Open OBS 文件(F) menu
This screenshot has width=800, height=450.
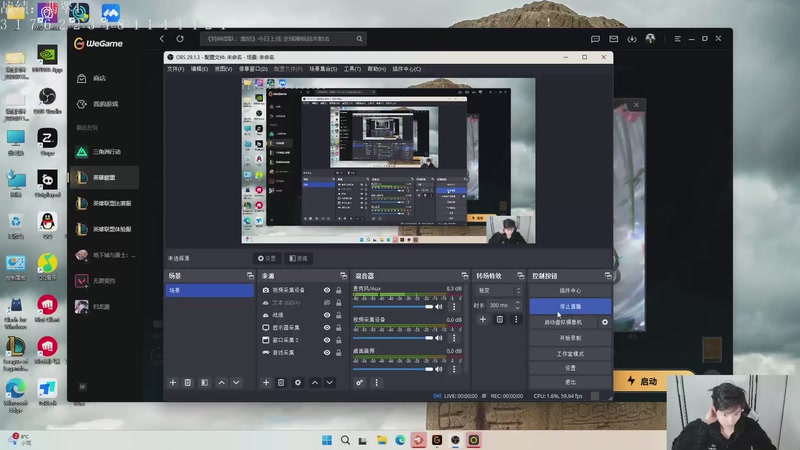pos(176,69)
